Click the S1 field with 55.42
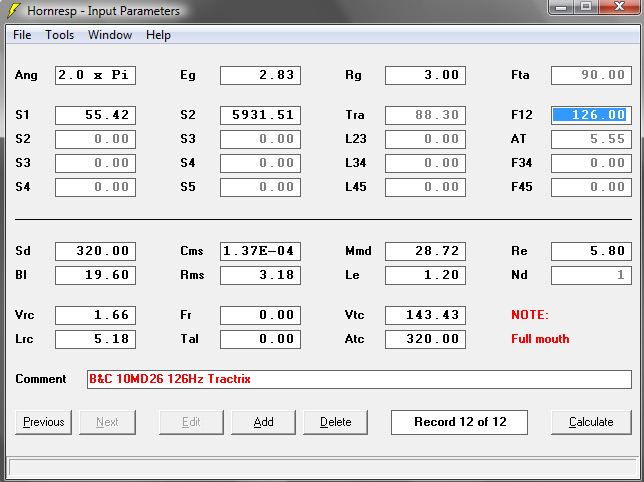 click(95, 115)
